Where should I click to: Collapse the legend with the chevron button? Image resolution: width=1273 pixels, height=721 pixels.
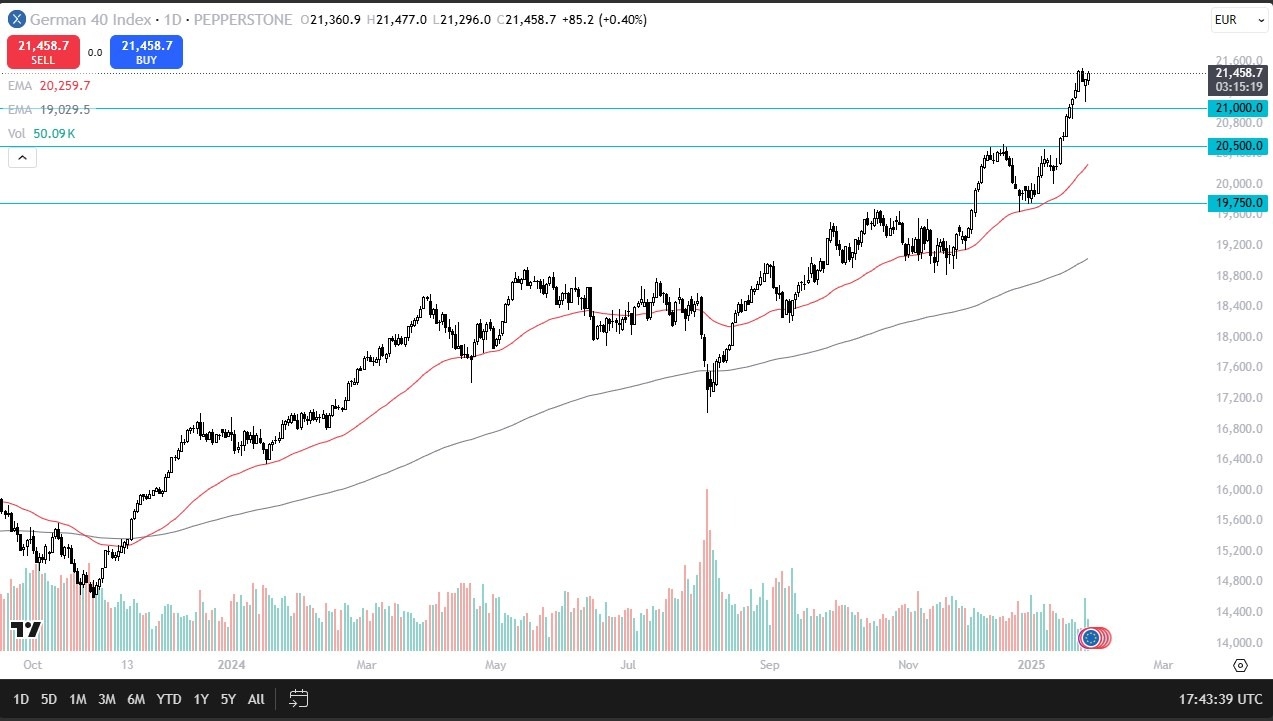tap(22, 157)
